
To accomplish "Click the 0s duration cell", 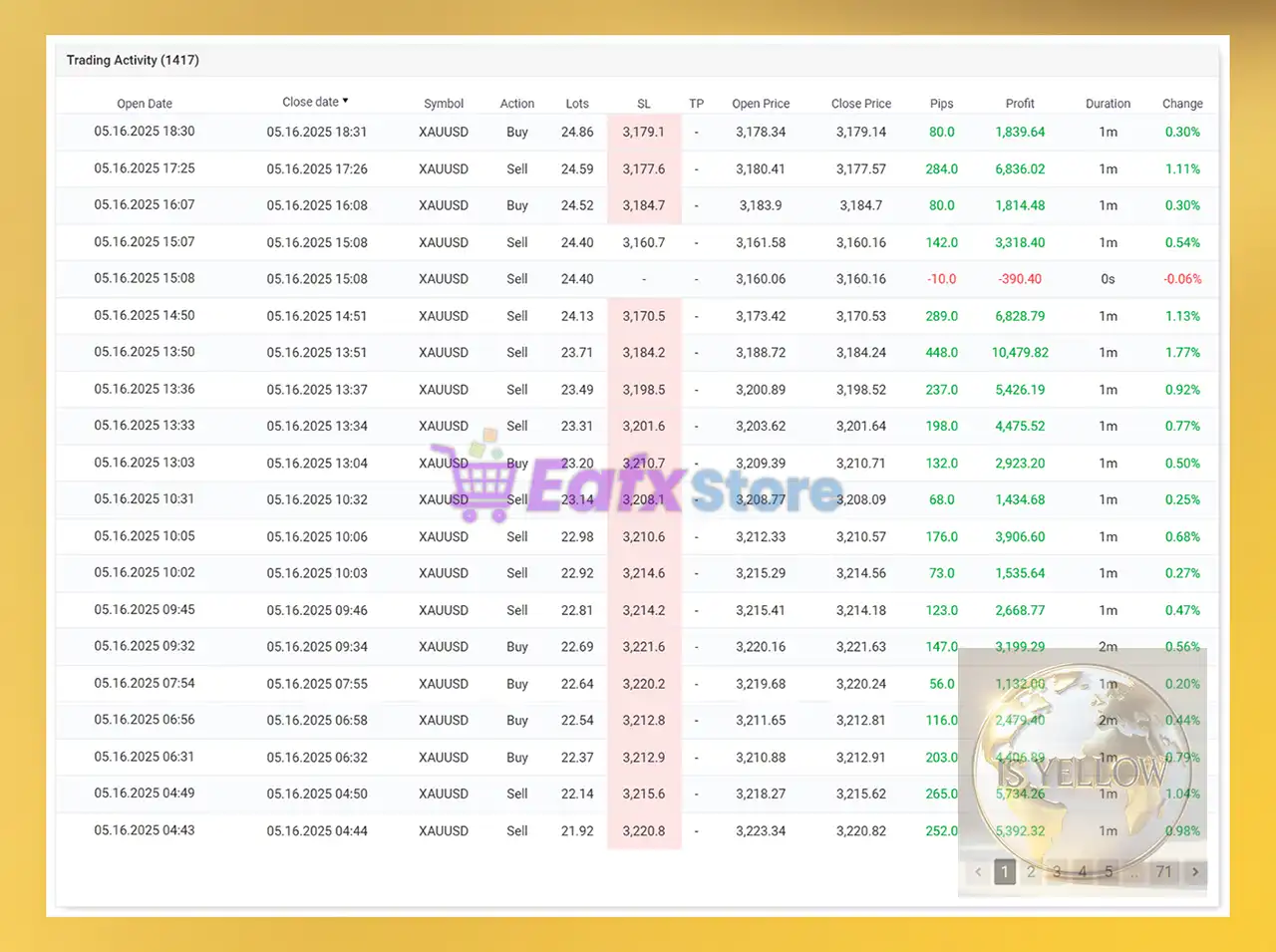I will [x=1108, y=279].
